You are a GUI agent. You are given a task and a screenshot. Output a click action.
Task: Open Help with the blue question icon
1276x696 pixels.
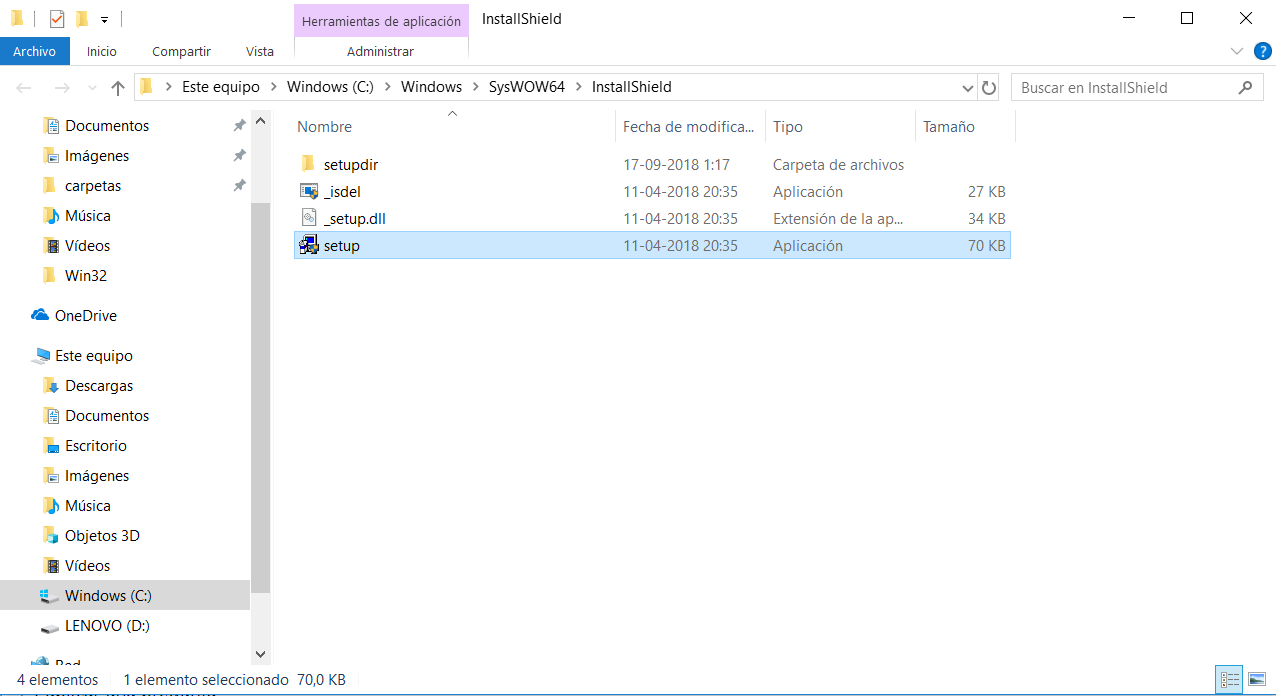(1263, 51)
